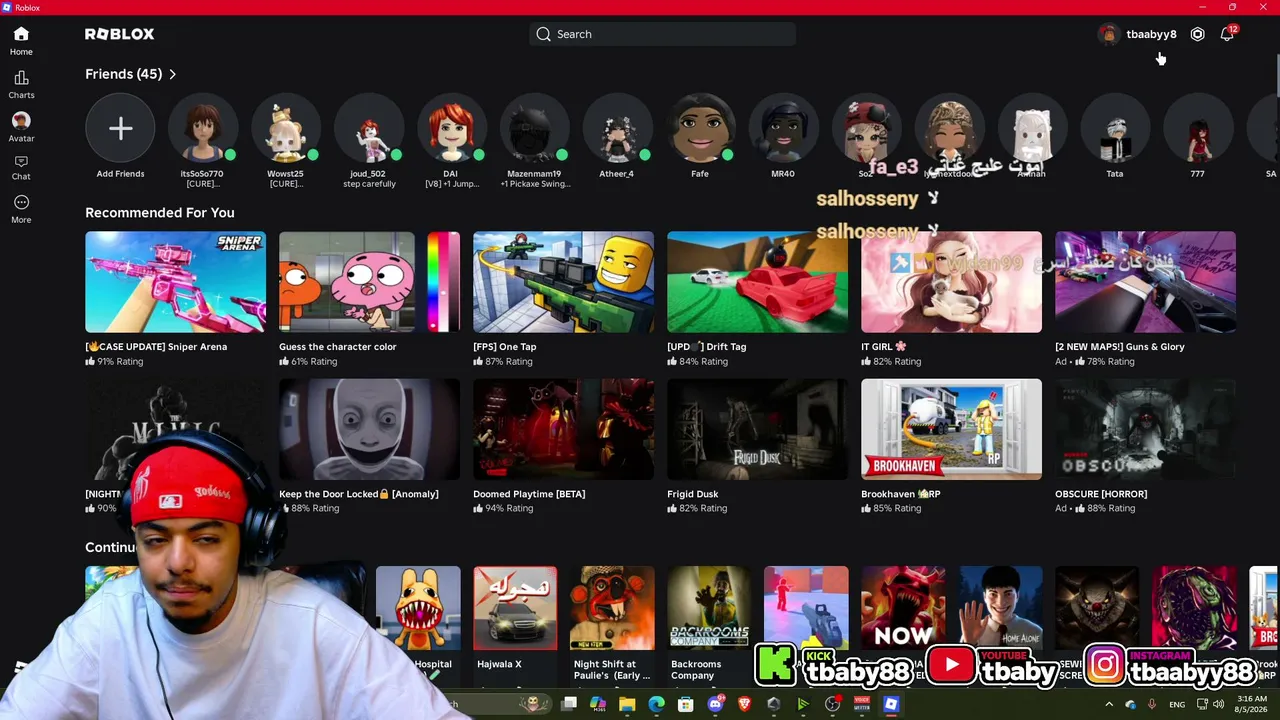Viewport: 1280px width, 720px height.
Task: Open friend Wowst25's profile
Action: click(x=286, y=128)
